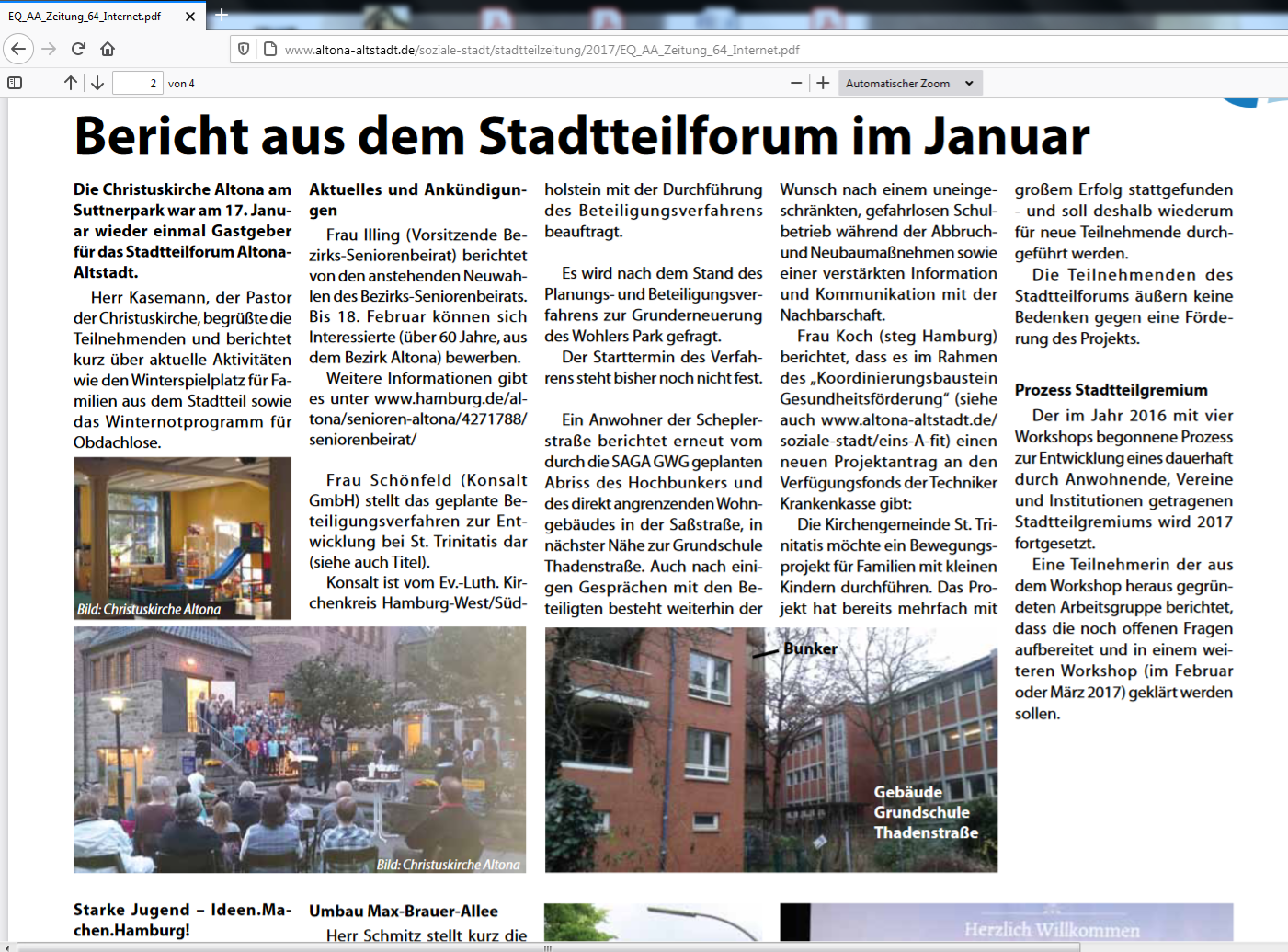Open the Automatischer Zoom dropdown

(910, 83)
